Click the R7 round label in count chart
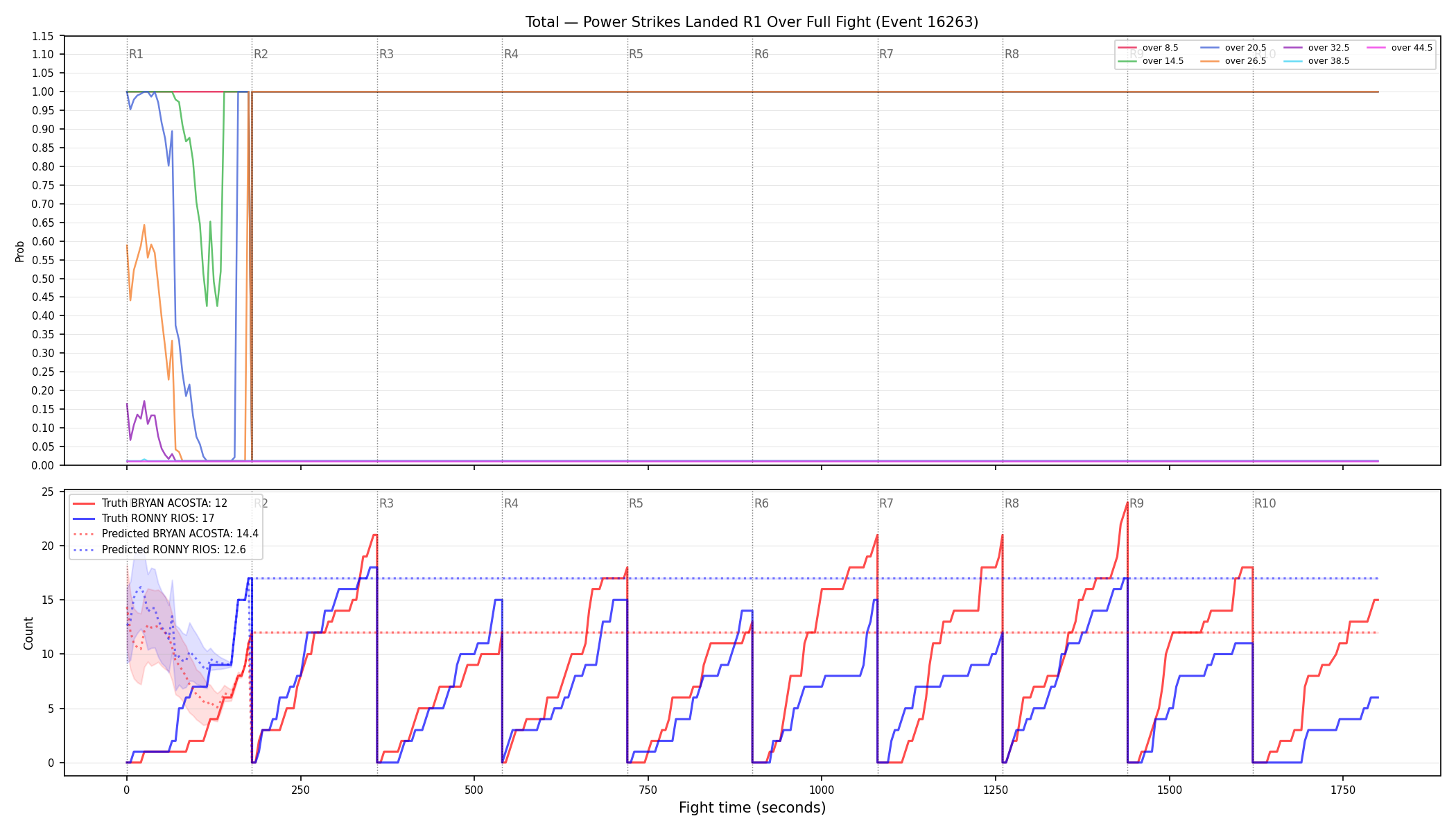Image resolution: width=1456 pixels, height=832 pixels. click(886, 503)
